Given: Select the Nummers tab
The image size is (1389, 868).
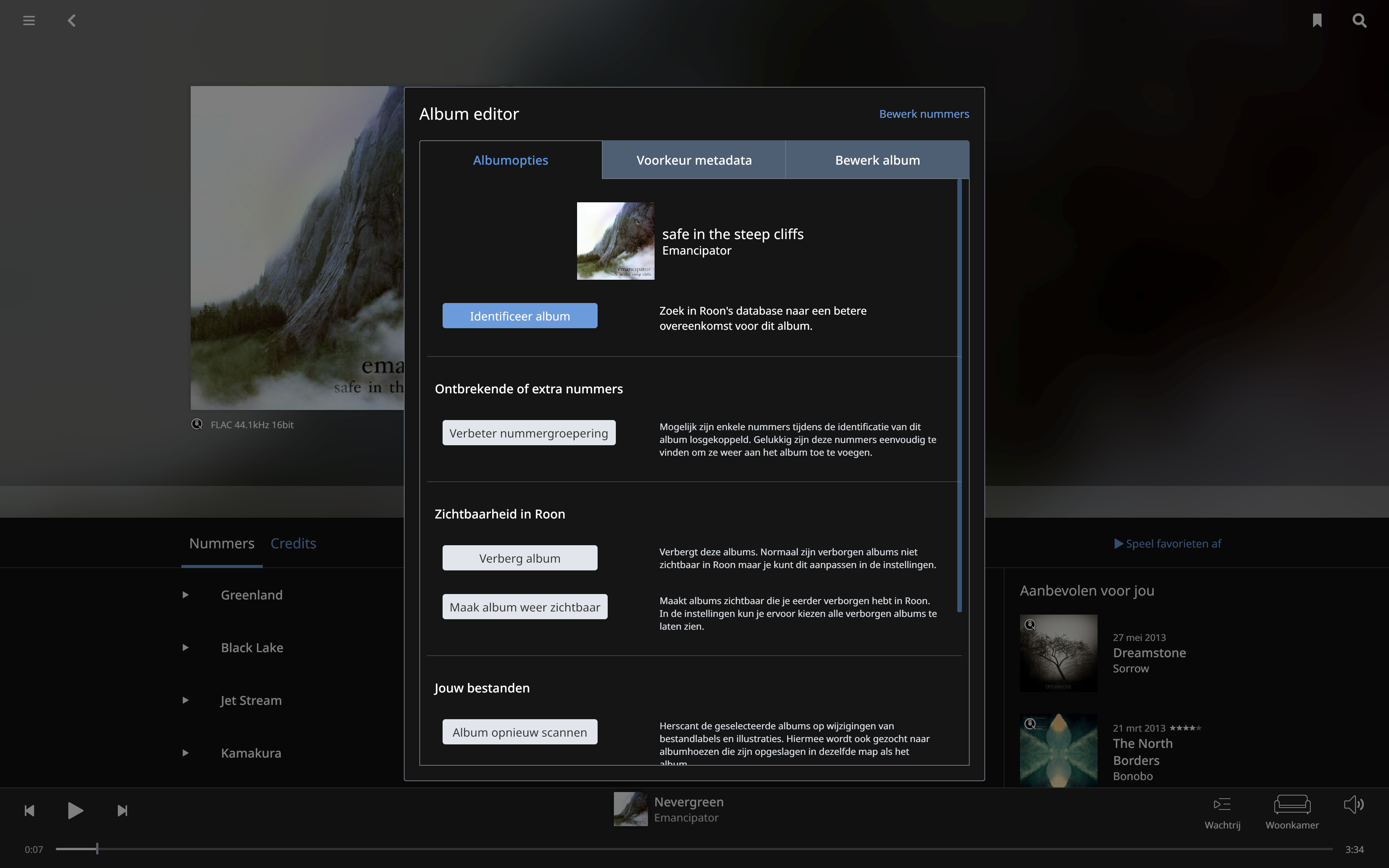Looking at the screenshot, I should tap(222, 544).
